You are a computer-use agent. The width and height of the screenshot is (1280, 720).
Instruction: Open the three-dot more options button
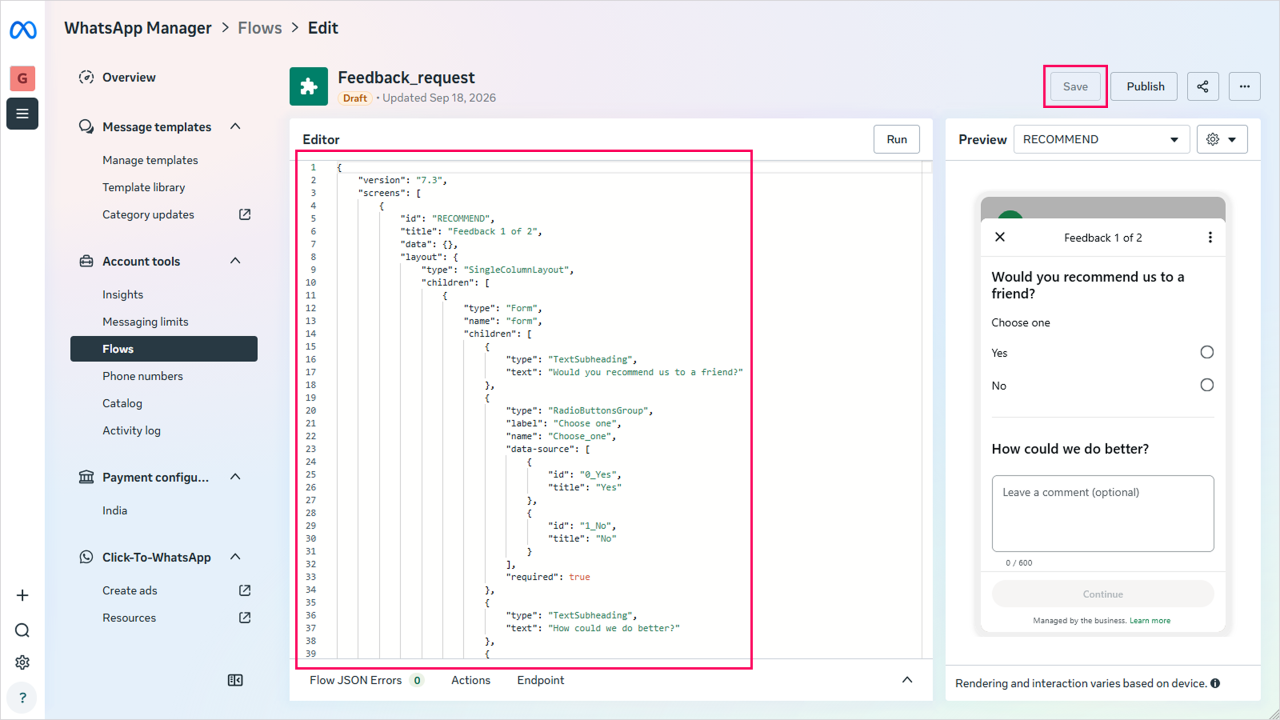pos(1245,86)
